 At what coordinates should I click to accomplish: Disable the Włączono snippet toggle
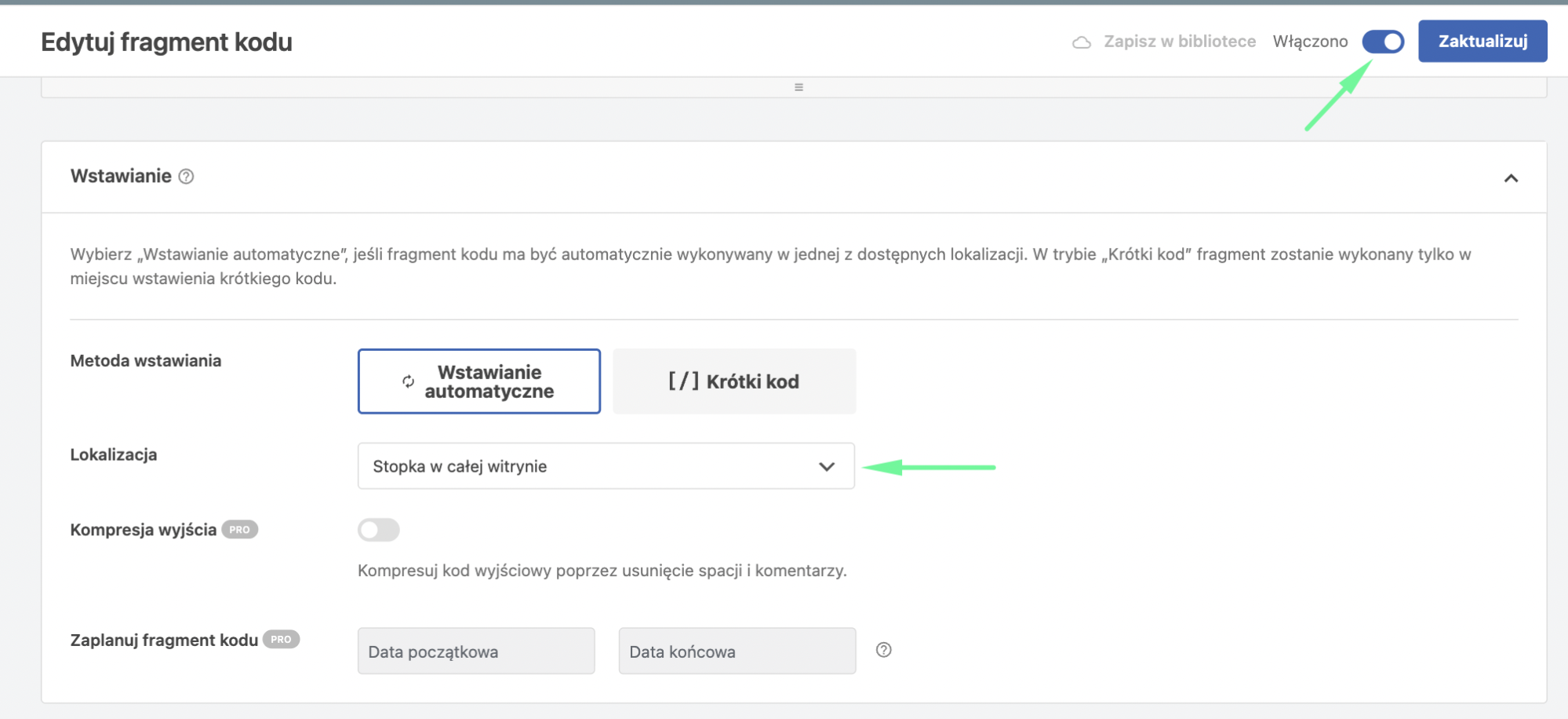point(1382,42)
